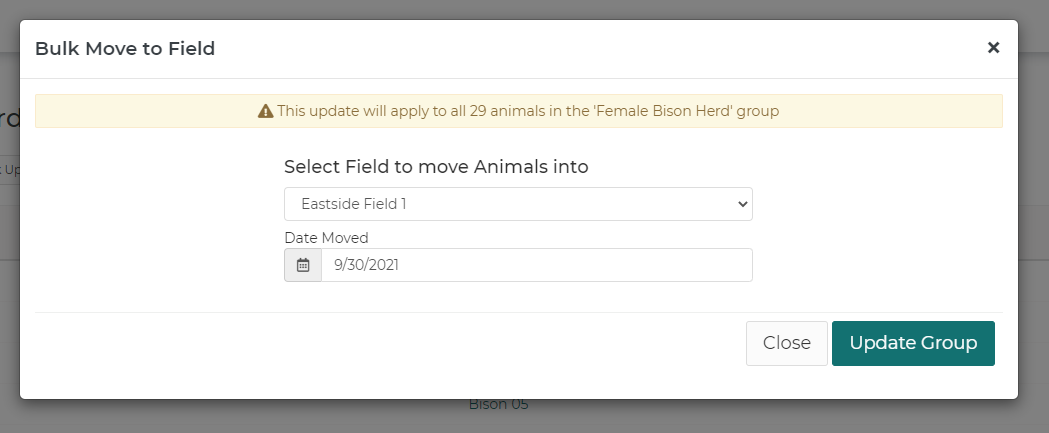Click the Close button in the dialog footer

(786, 343)
